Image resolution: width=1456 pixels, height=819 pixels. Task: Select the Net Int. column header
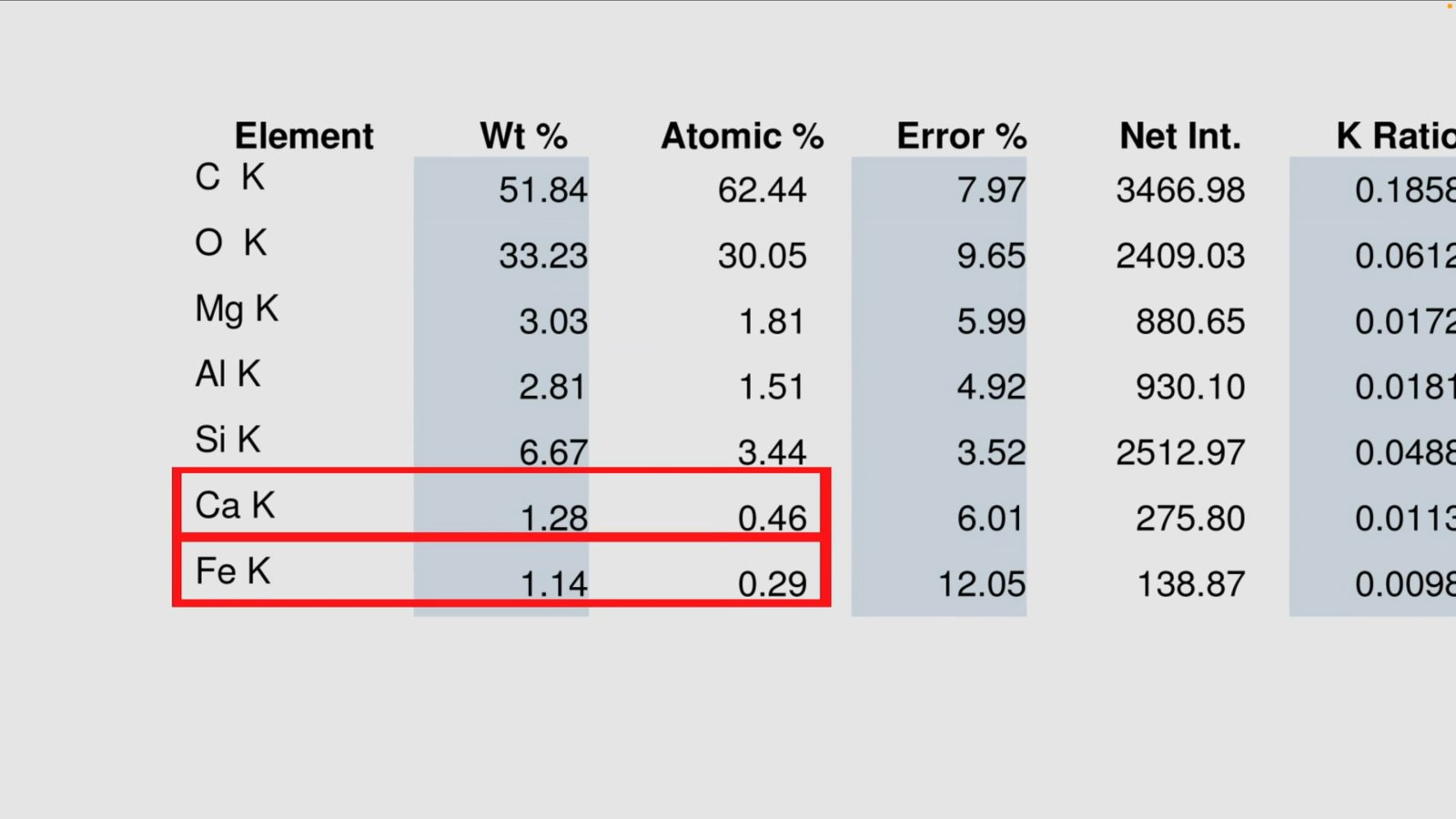coord(1180,136)
